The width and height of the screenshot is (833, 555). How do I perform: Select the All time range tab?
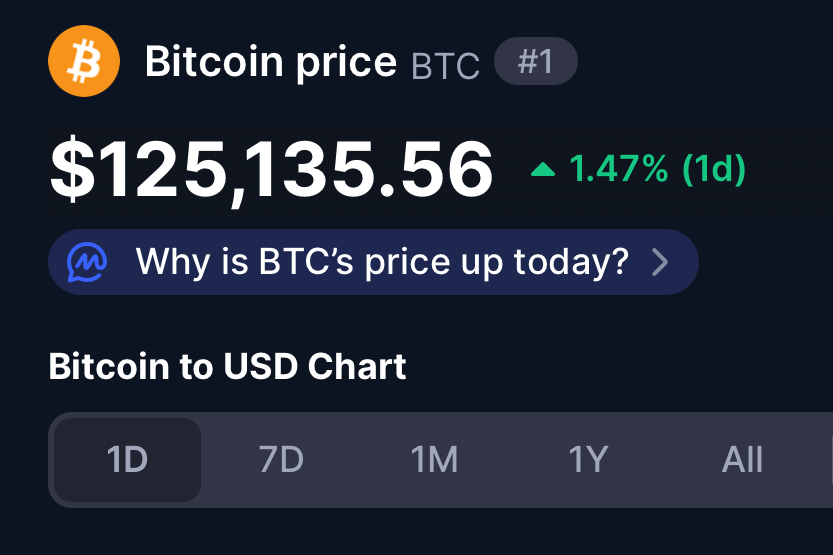(742, 460)
